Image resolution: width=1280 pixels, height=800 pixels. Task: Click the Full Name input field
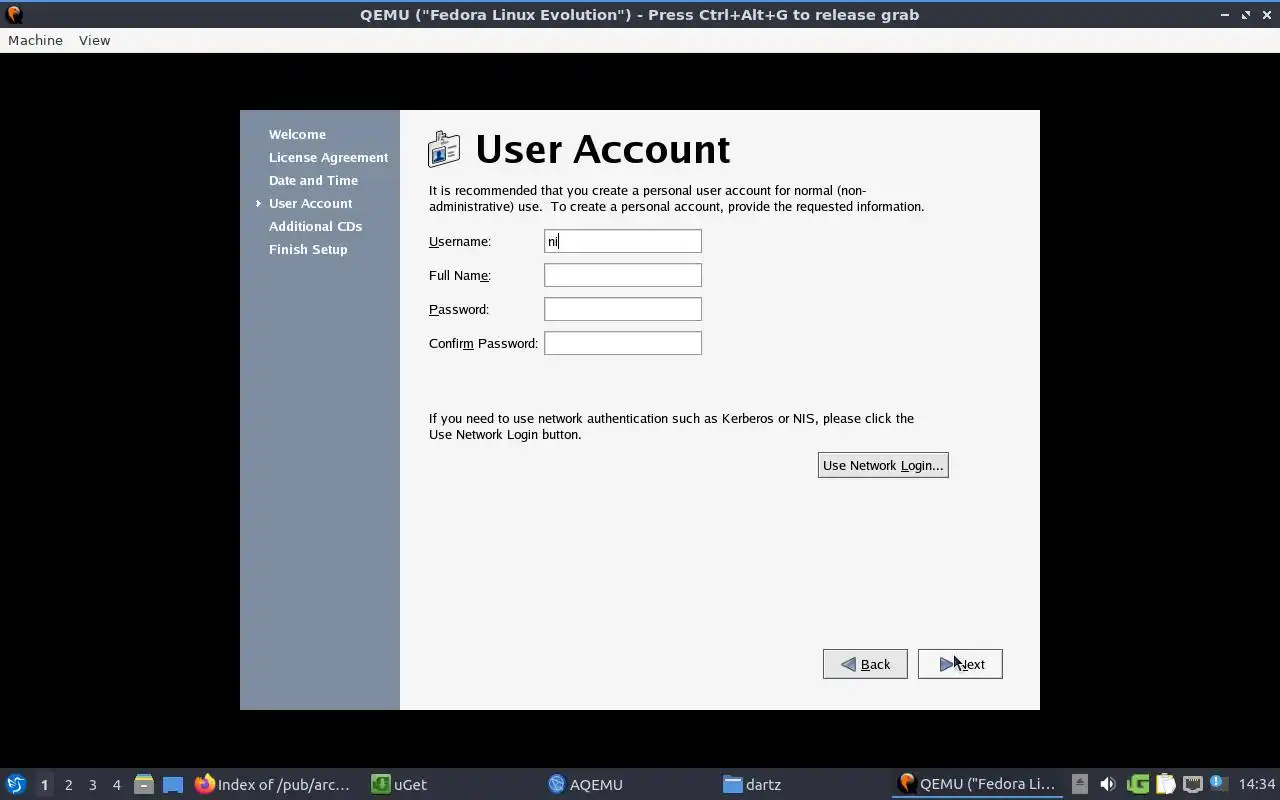pyautogui.click(x=623, y=275)
